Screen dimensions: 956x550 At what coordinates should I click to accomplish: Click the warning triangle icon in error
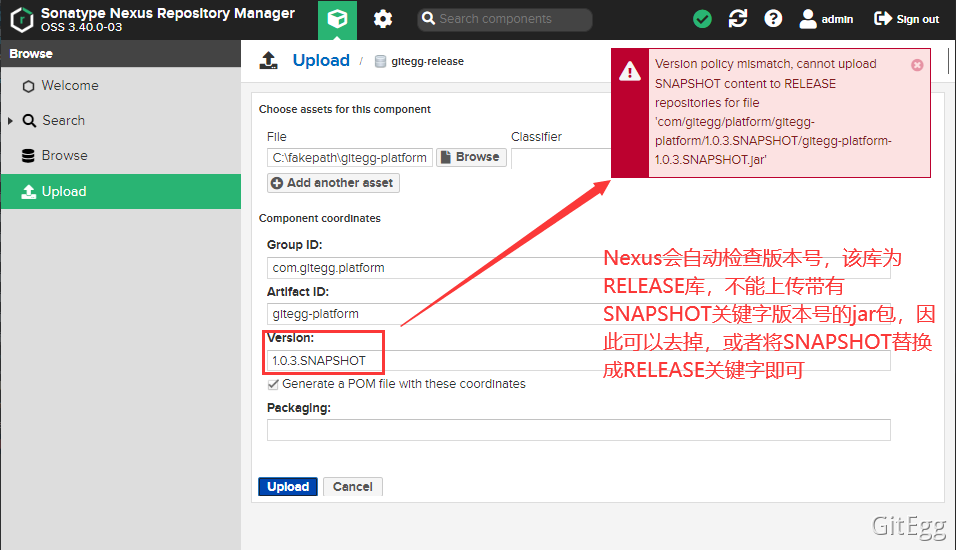click(630, 72)
